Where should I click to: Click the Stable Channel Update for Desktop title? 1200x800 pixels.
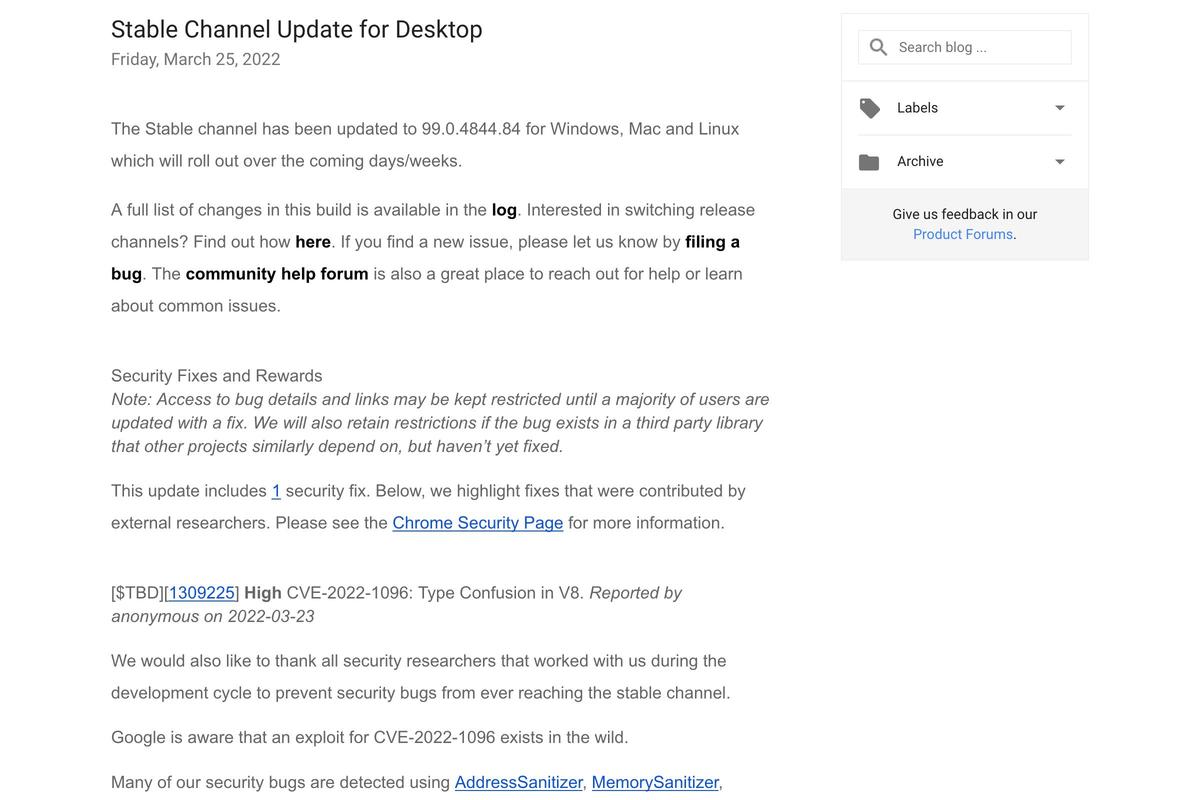pos(297,30)
